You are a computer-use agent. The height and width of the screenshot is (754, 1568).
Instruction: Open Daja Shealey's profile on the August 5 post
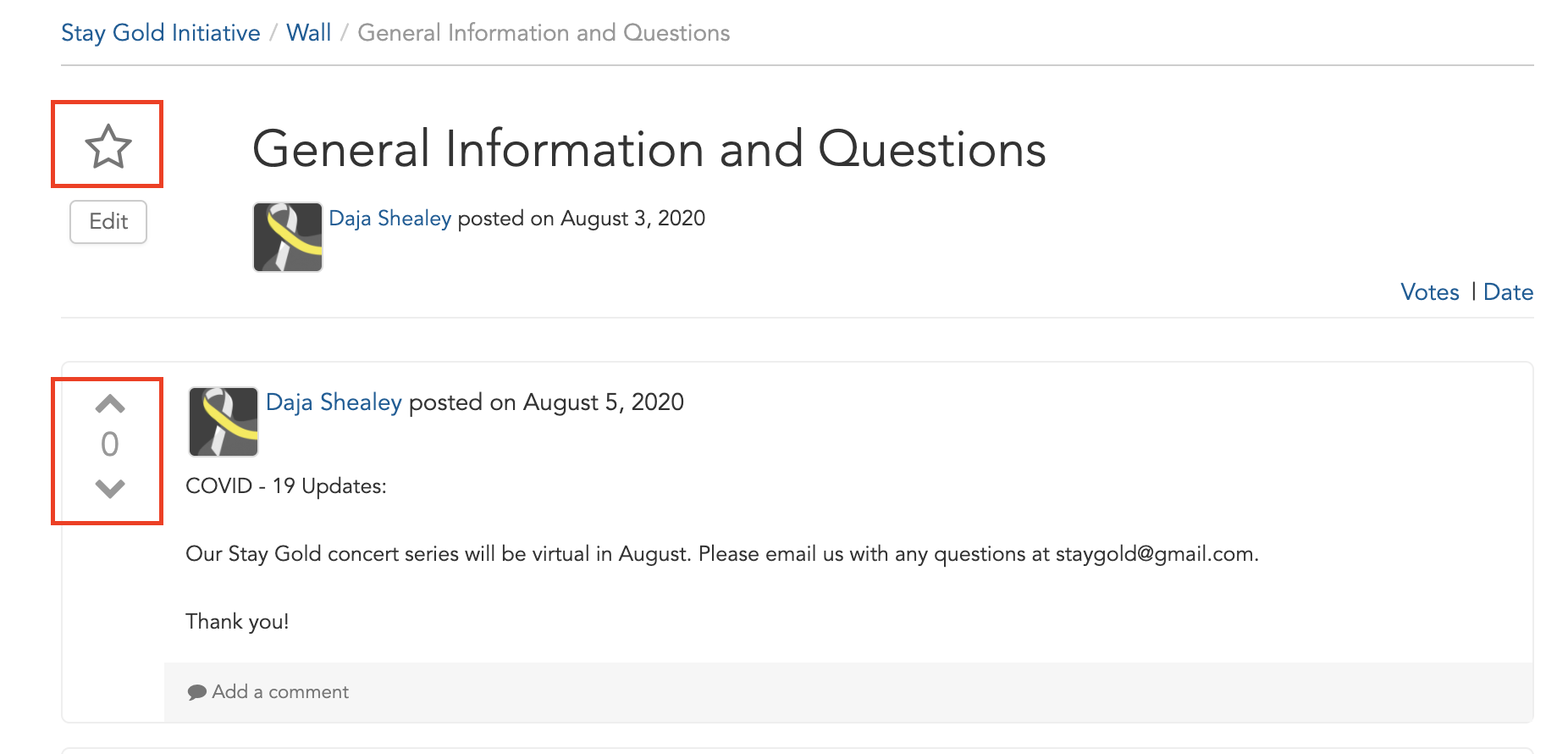tap(334, 402)
